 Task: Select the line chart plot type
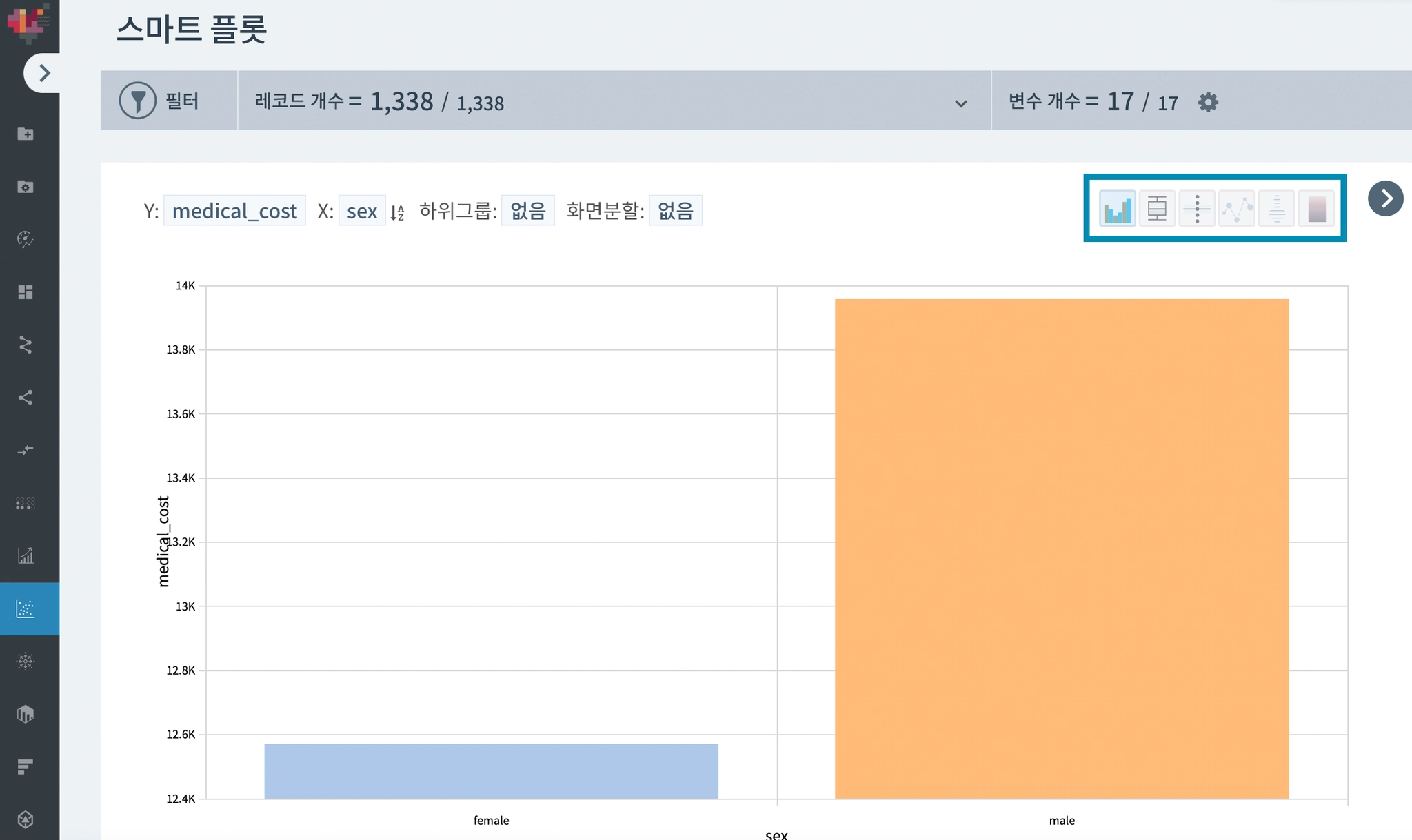click(1237, 209)
